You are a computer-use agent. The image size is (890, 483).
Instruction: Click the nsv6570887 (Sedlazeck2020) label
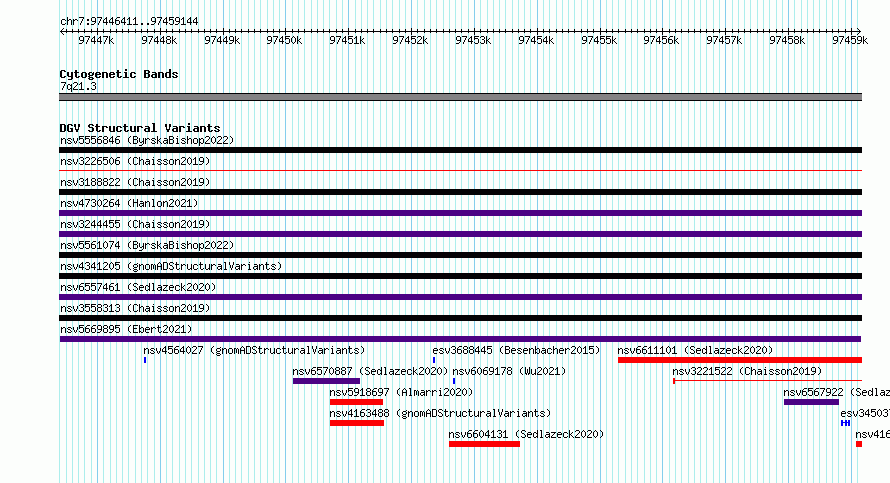(x=370, y=371)
